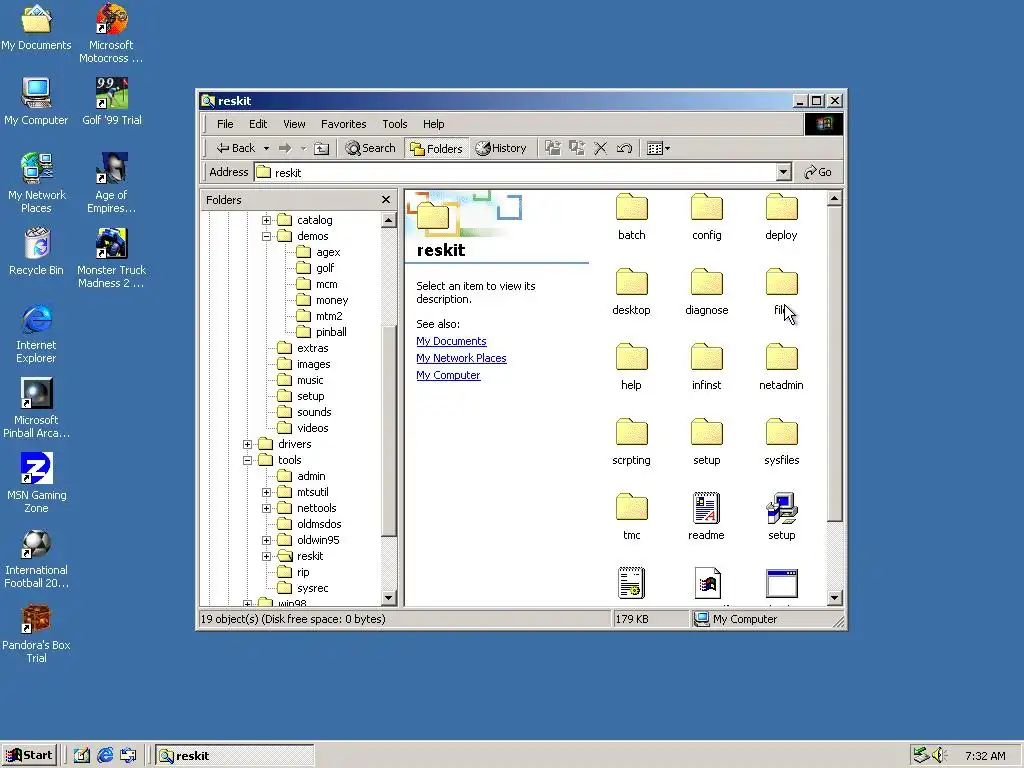This screenshot has width=1024, height=768.
Task: Click the Forward arrow toolbar button
Action: (285, 148)
